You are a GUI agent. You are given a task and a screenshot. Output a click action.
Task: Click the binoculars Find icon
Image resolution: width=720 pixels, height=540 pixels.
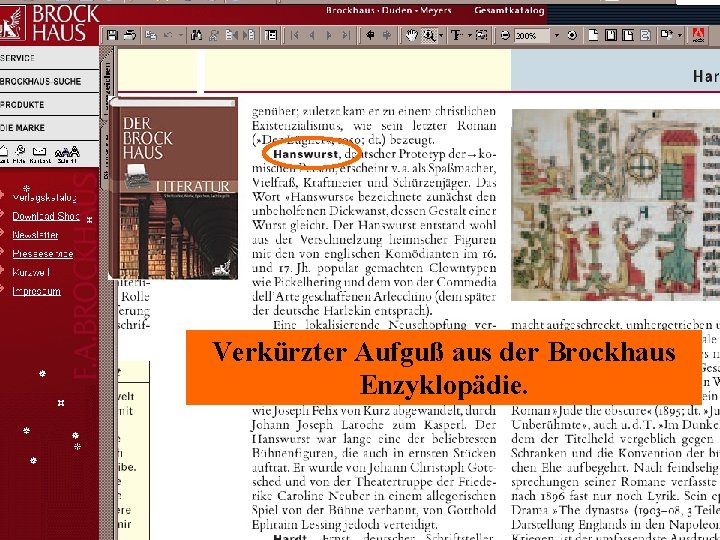pyautogui.click(x=197, y=35)
